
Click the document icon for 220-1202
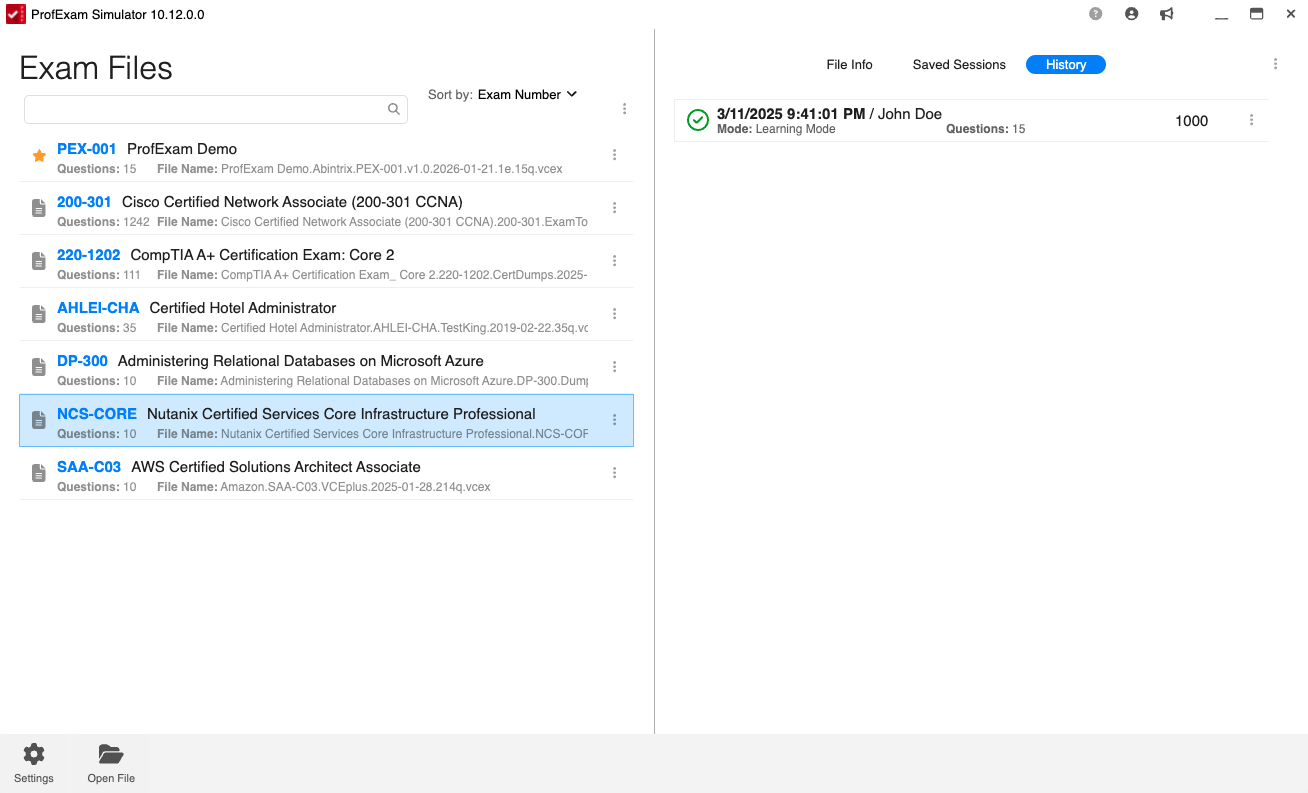[39, 261]
